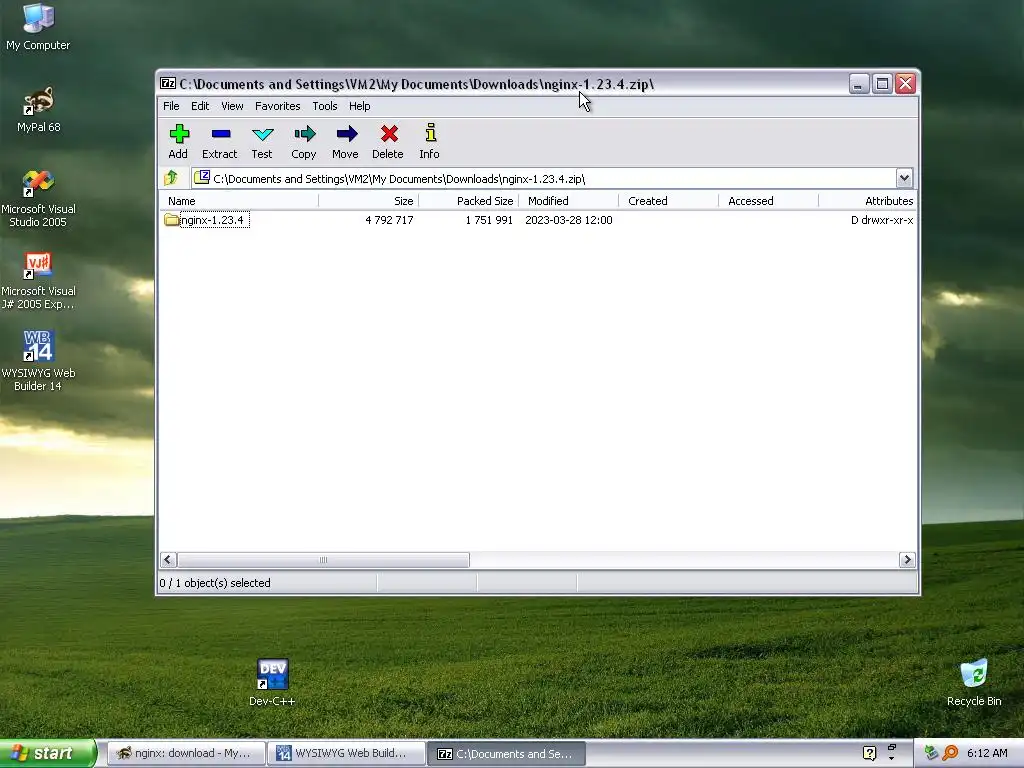This screenshot has width=1024, height=768.
Task: Sort by the Modified column header
Action: 568,201
